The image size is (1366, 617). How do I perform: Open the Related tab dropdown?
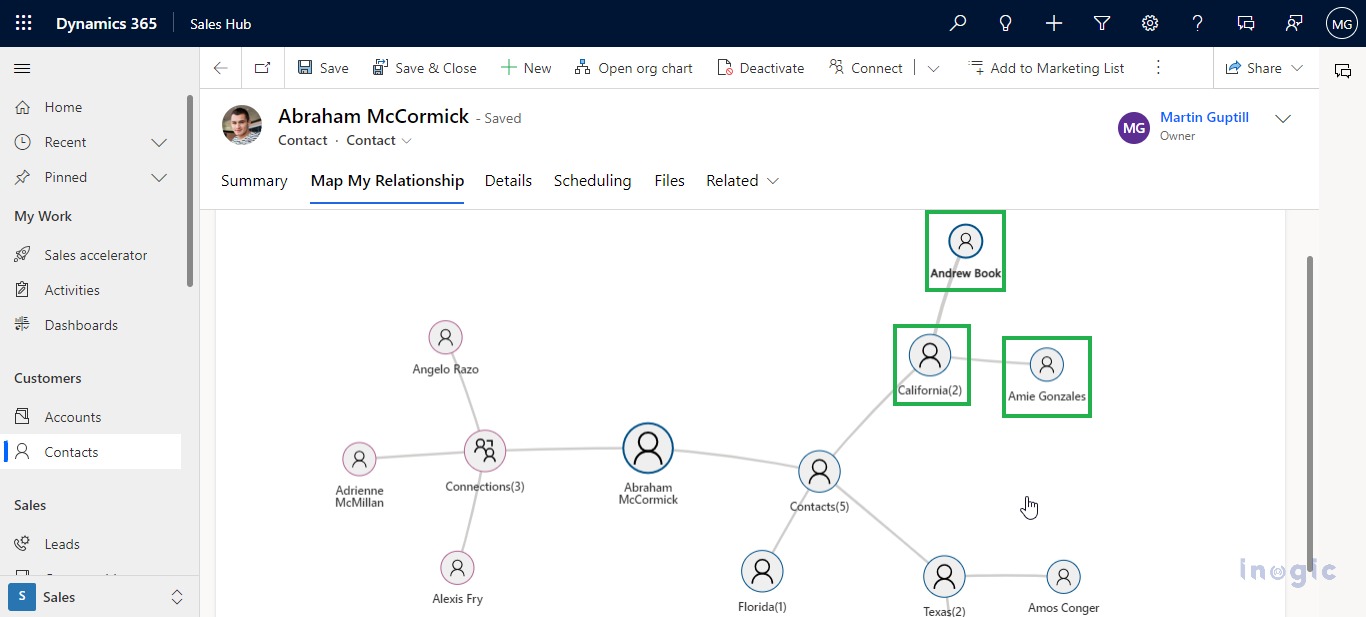click(742, 181)
